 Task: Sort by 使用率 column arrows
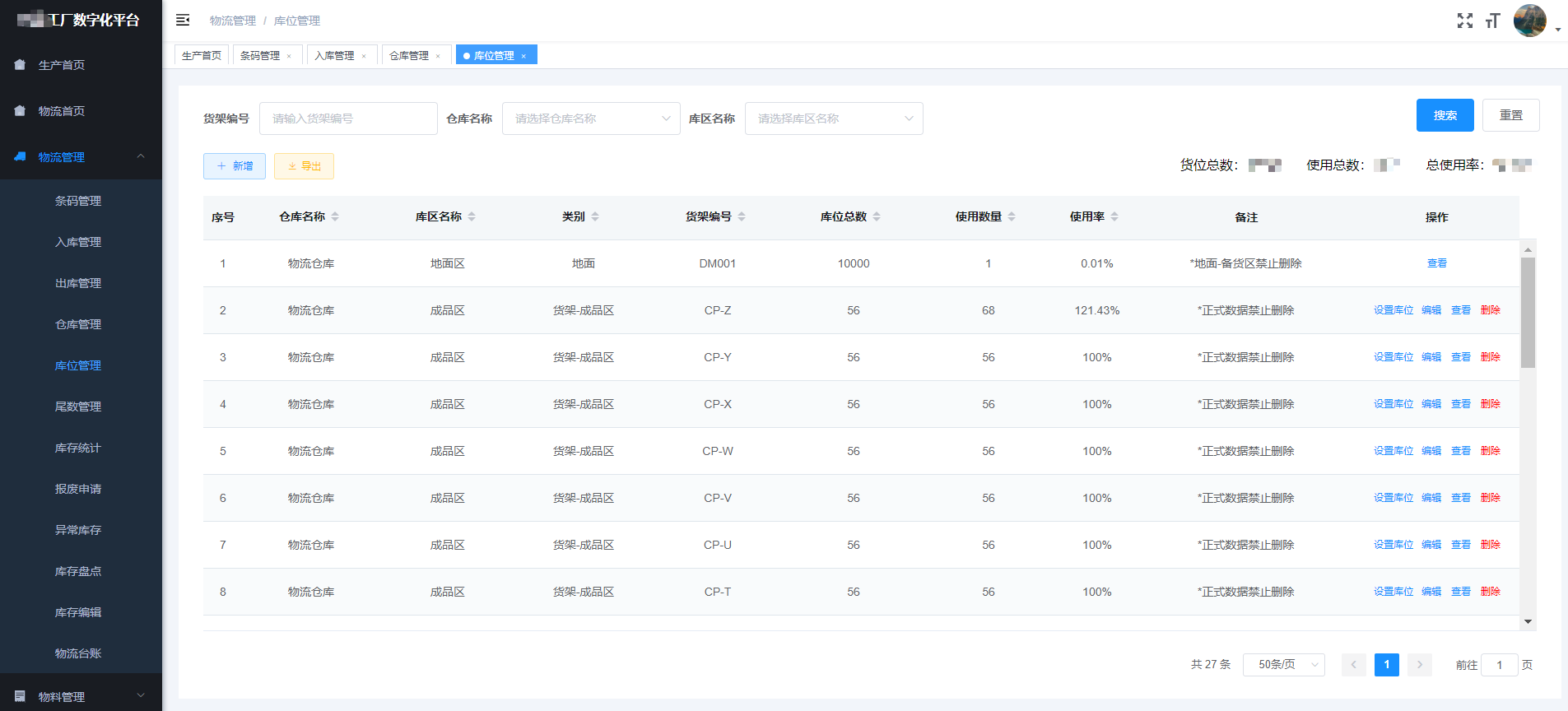1114,216
